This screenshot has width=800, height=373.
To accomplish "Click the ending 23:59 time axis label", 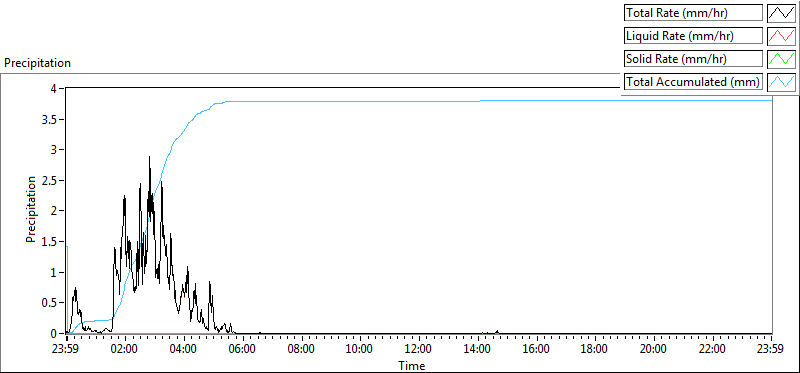I will (771, 350).
